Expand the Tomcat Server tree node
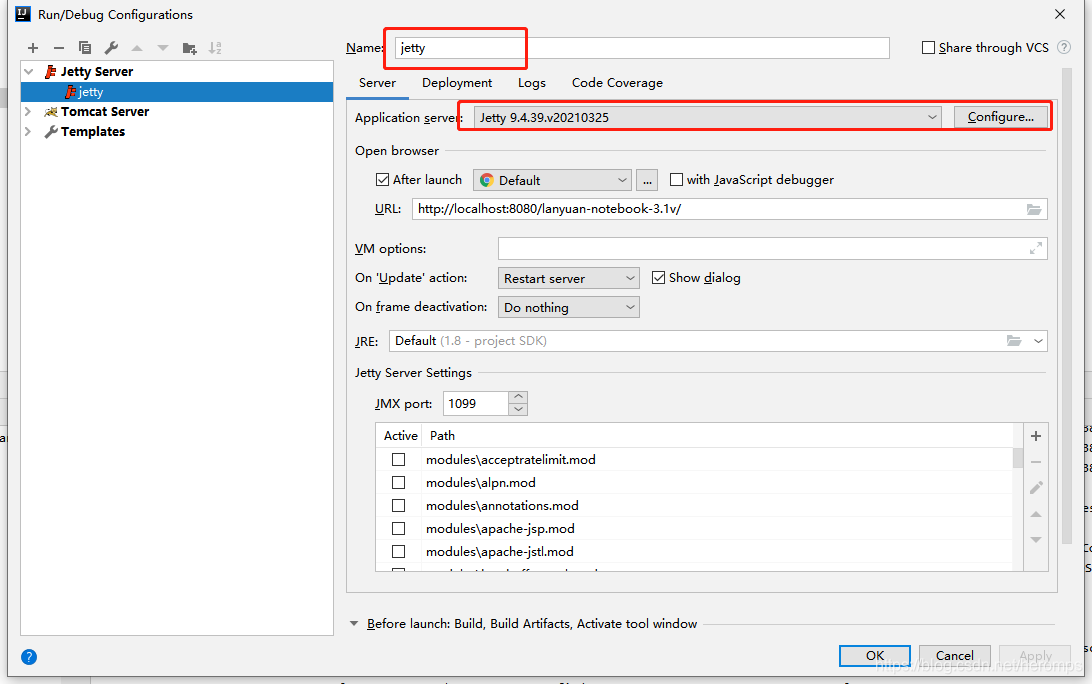The height and width of the screenshot is (684, 1092). [28, 111]
